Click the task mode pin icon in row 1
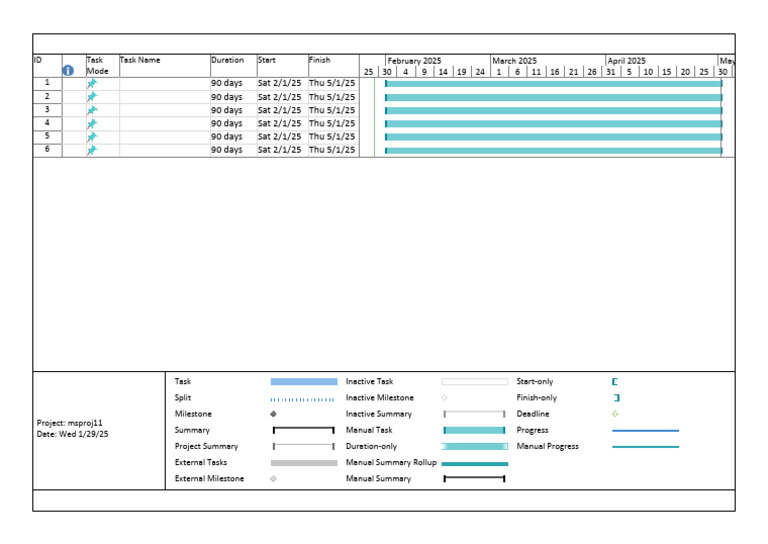 click(92, 84)
